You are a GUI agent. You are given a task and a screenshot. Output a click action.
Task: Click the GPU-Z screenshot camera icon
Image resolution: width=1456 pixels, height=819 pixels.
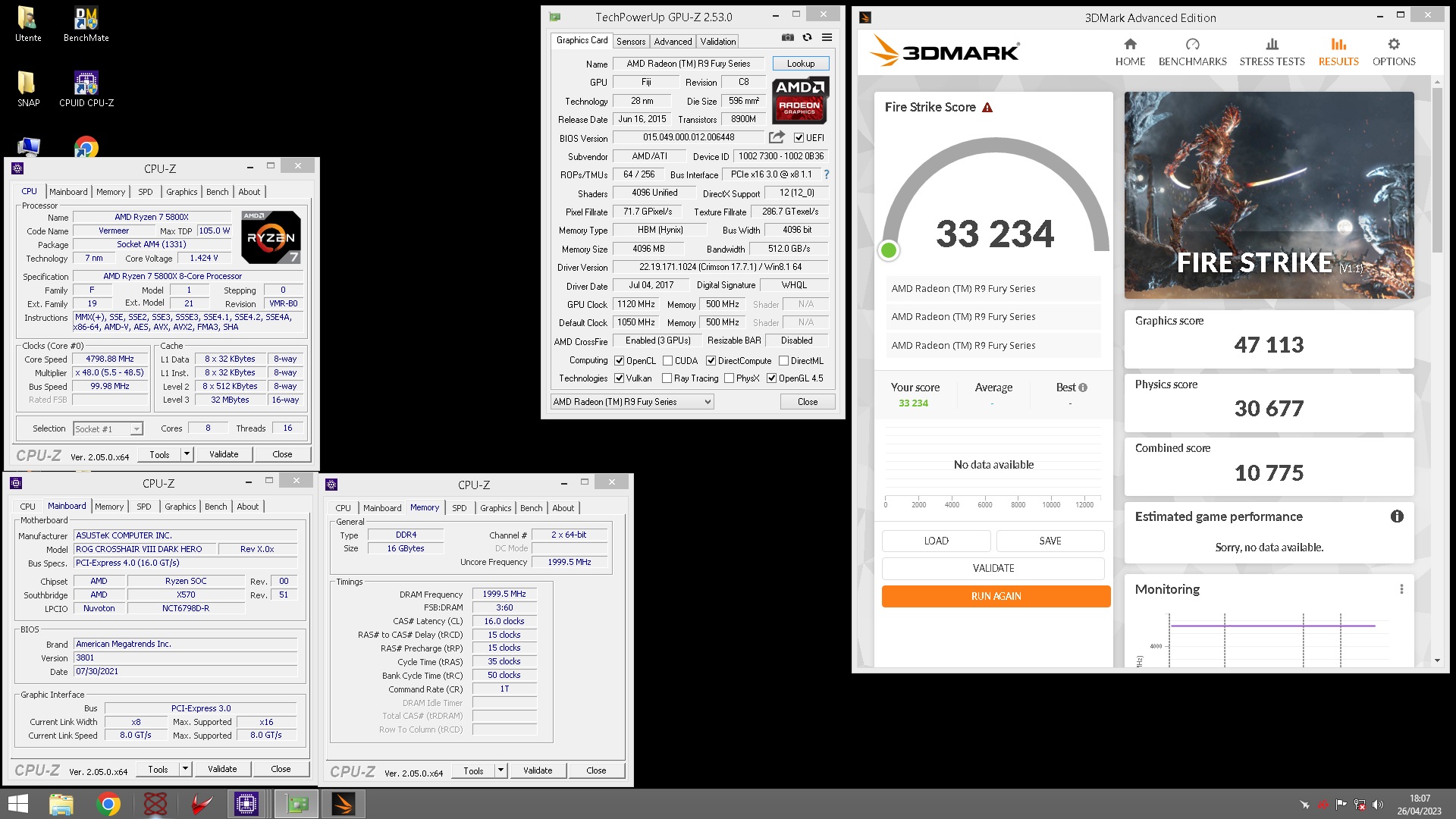(x=788, y=37)
